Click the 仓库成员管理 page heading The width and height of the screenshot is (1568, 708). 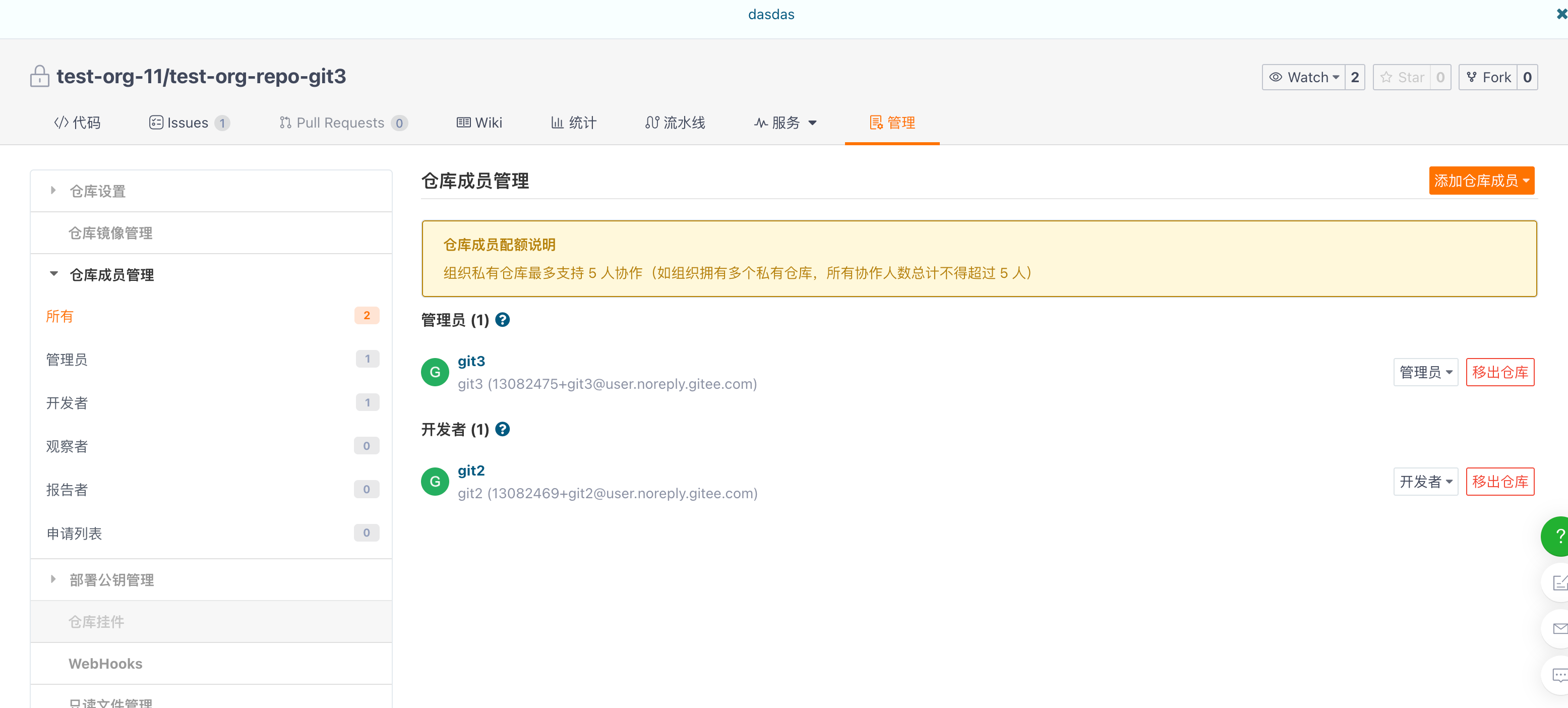tap(475, 181)
